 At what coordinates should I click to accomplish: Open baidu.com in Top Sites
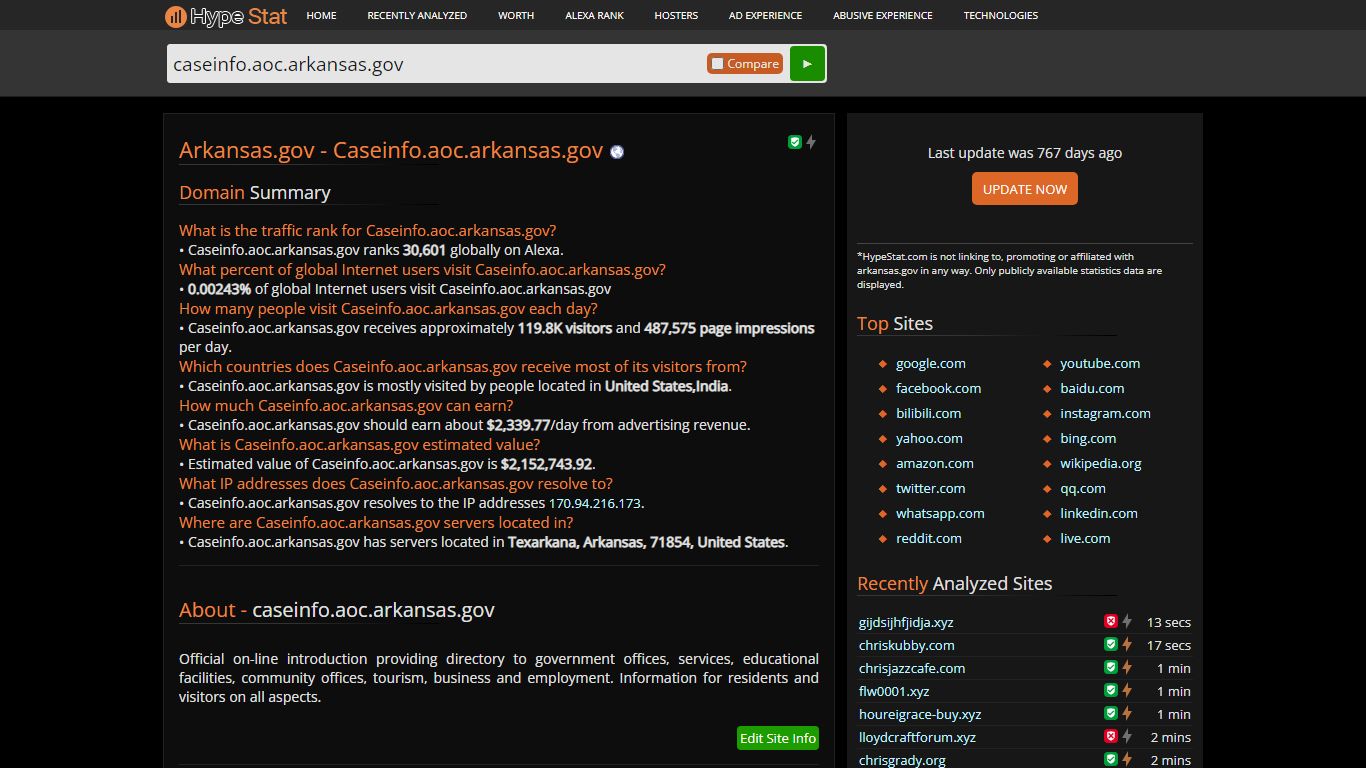click(1092, 388)
